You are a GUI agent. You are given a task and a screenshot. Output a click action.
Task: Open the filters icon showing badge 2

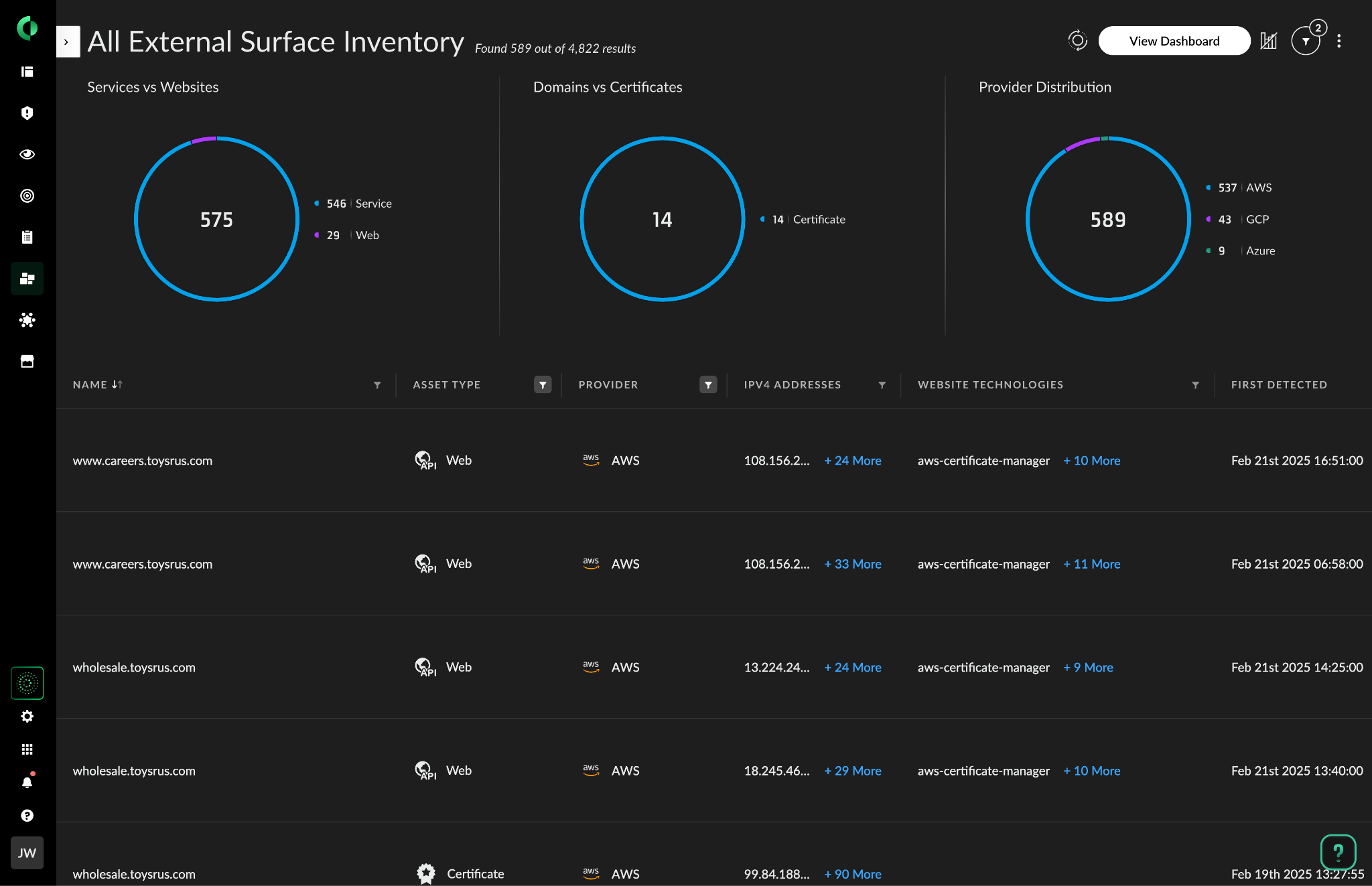point(1306,40)
